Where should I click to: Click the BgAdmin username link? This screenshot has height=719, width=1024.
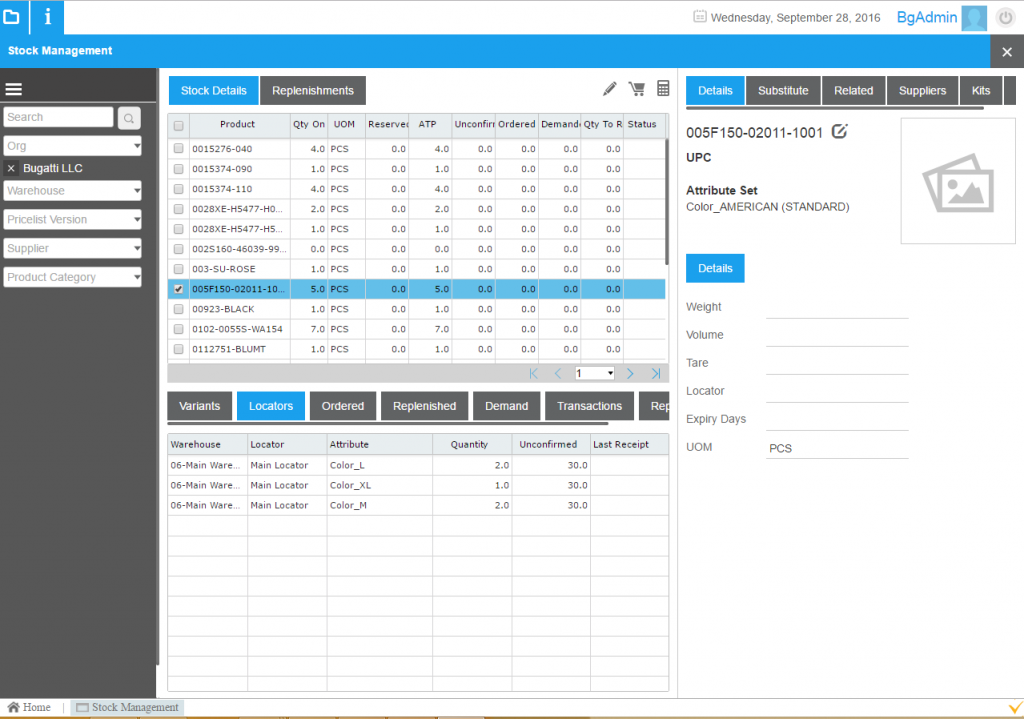pos(927,18)
